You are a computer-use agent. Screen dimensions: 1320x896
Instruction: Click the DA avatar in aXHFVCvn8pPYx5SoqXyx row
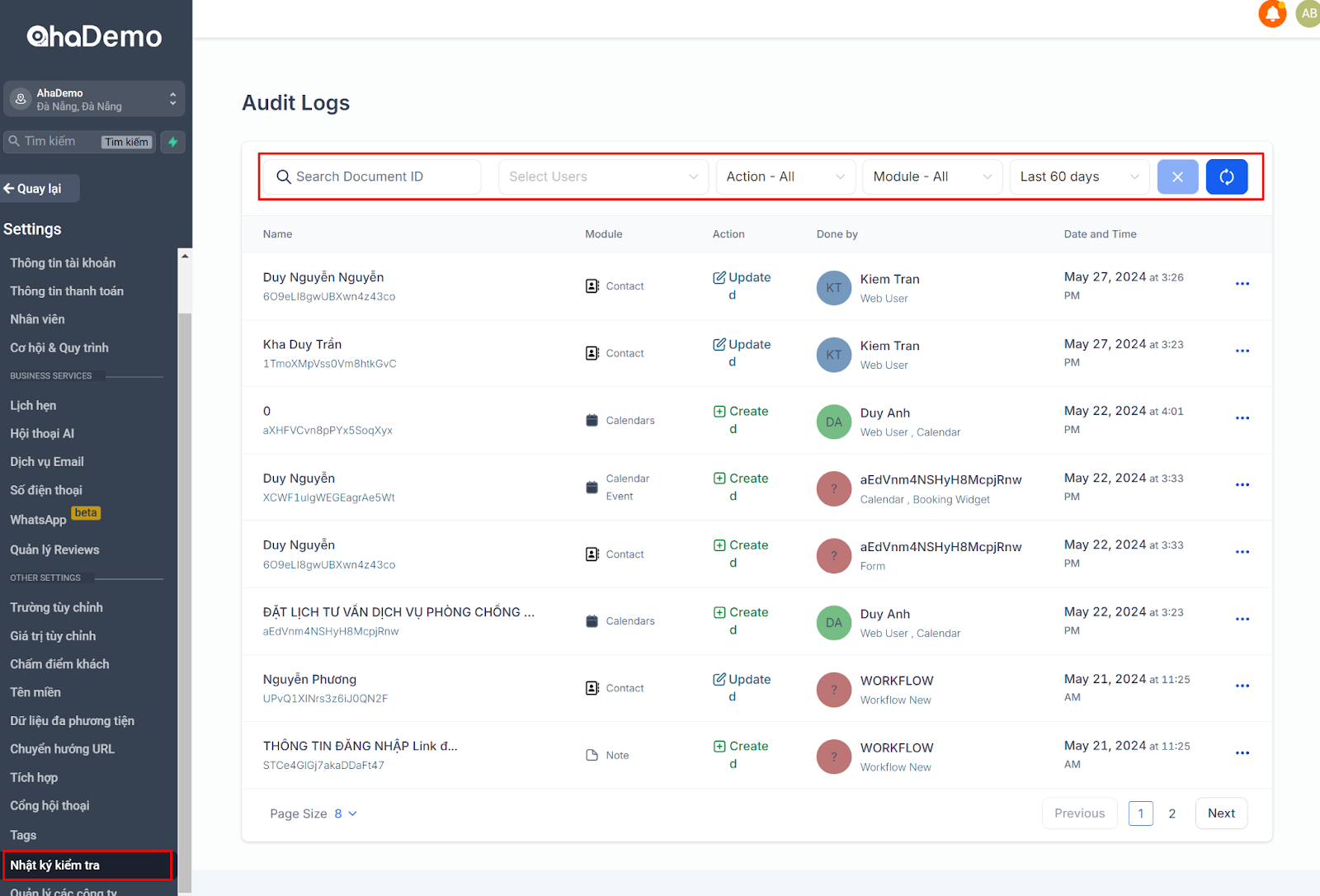click(x=834, y=422)
